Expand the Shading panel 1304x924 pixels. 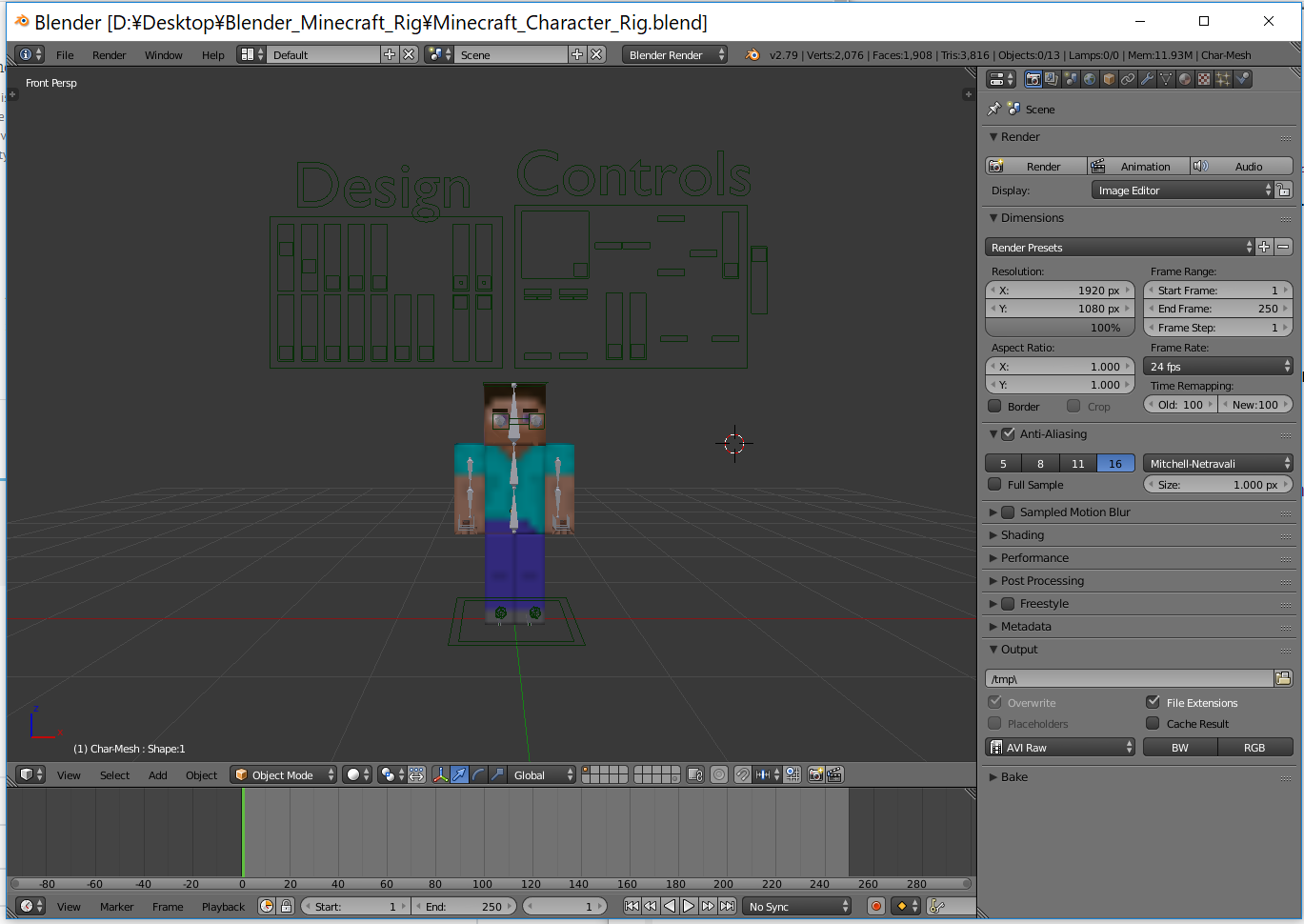1022,534
